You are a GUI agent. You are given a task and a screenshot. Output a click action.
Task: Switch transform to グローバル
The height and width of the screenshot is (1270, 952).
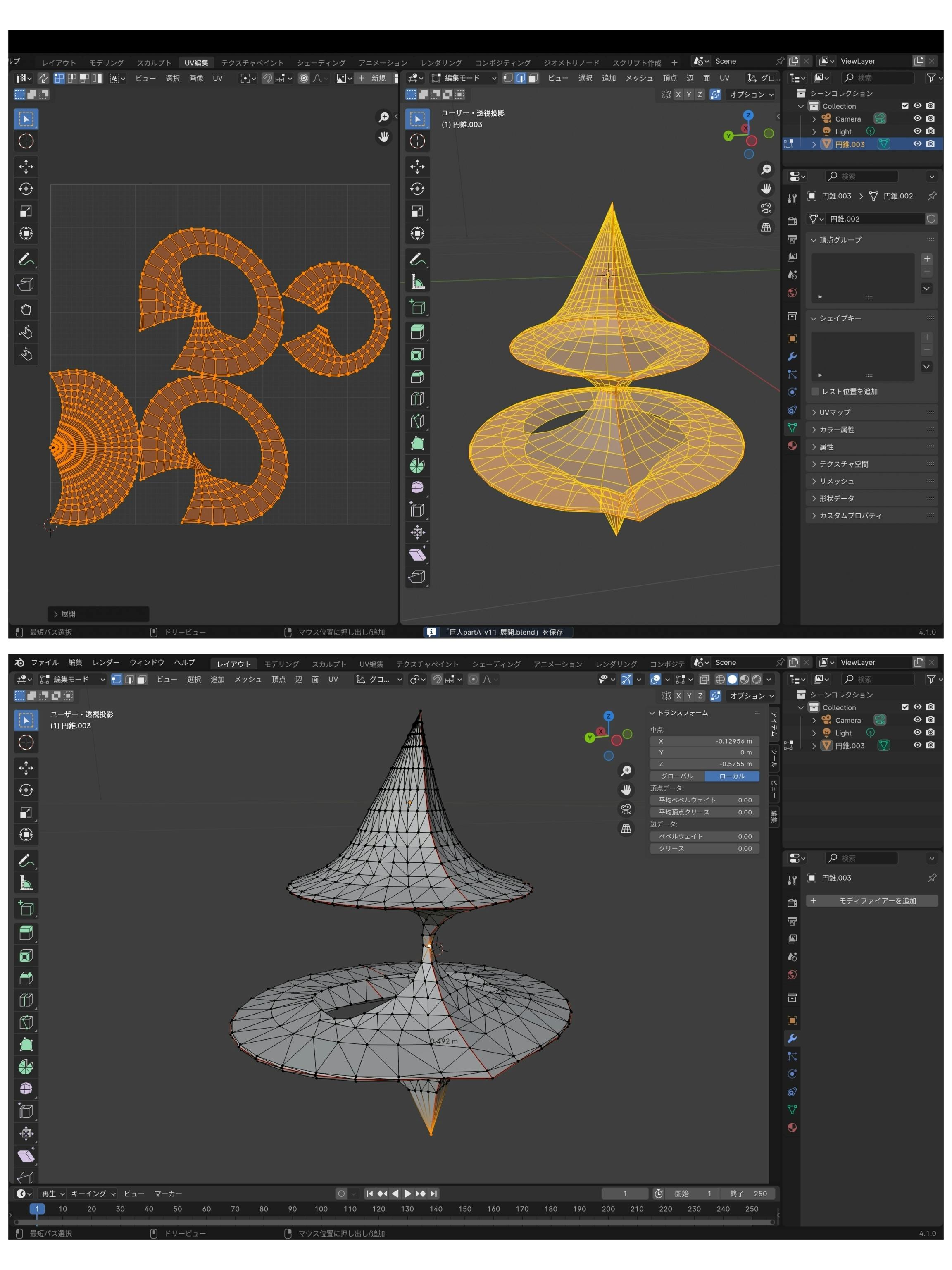pyautogui.click(x=676, y=776)
